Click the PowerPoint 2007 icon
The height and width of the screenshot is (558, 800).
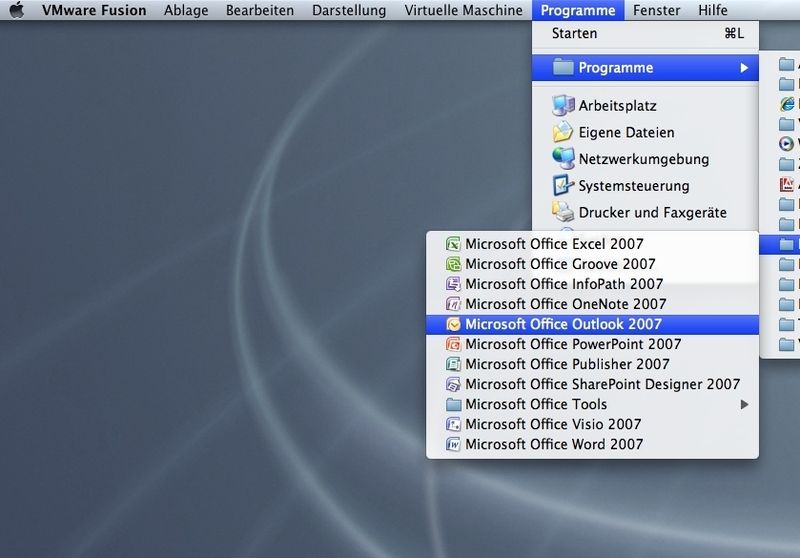(453, 344)
